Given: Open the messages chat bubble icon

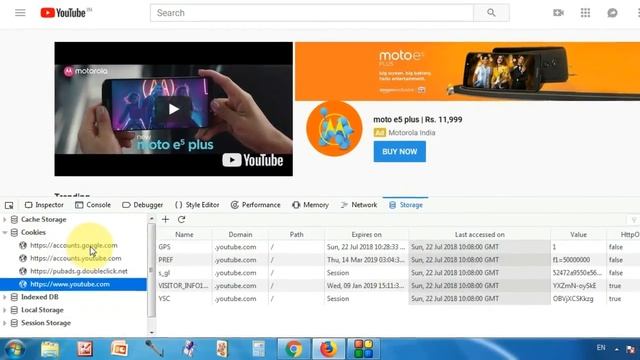Looking at the screenshot, I should pyautogui.click(x=612, y=13).
